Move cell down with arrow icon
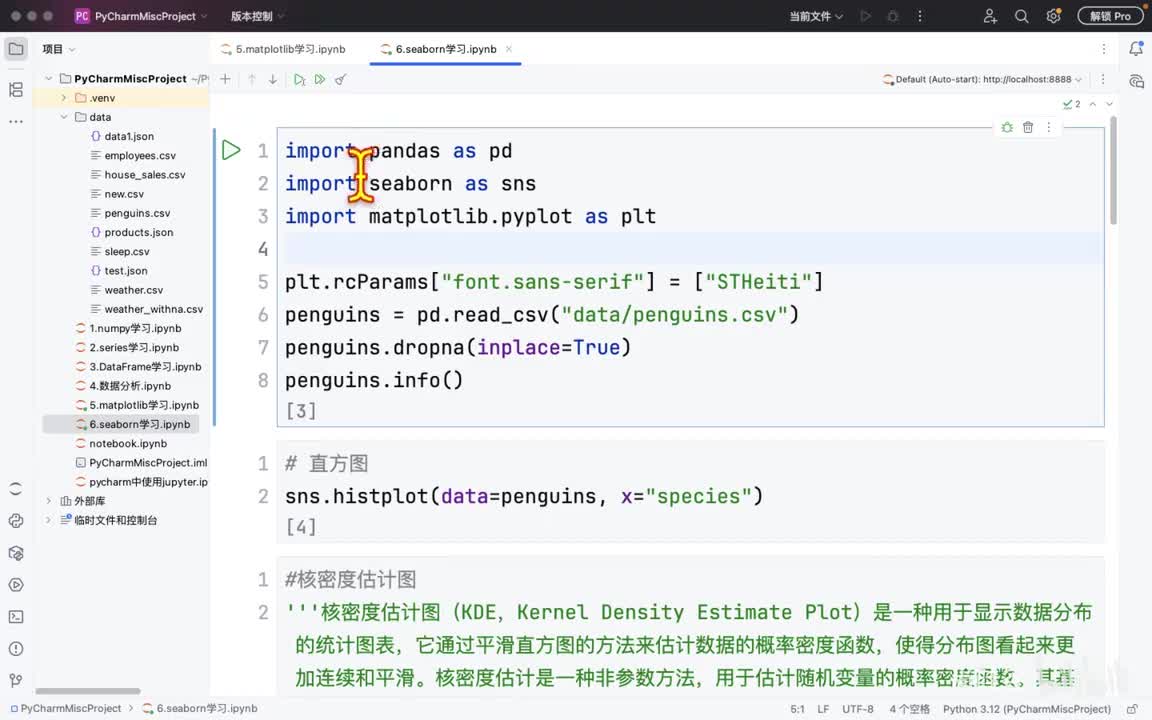The width and height of the screenshot is (1152, 720). coord(273,79)
